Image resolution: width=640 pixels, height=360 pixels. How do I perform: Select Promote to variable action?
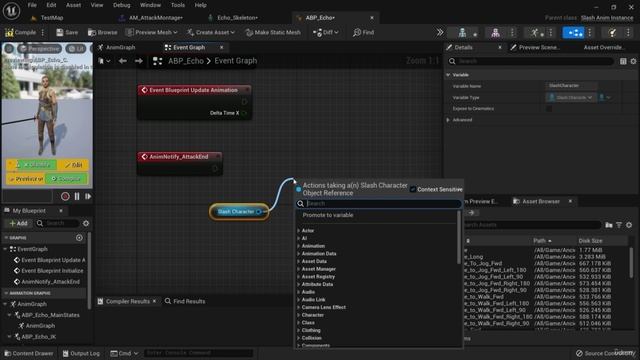coord(328,215)
